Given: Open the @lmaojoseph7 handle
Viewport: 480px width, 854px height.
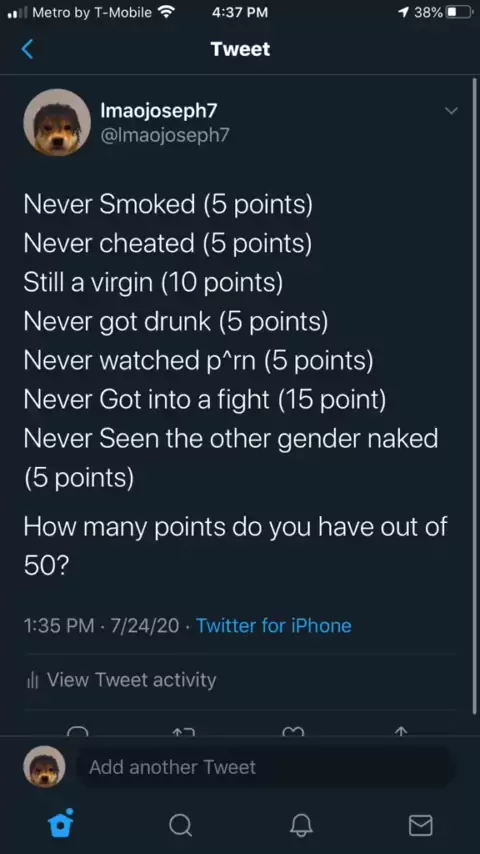Looking at the screenshot, I should pyautogui.click(x=165, y=135).
